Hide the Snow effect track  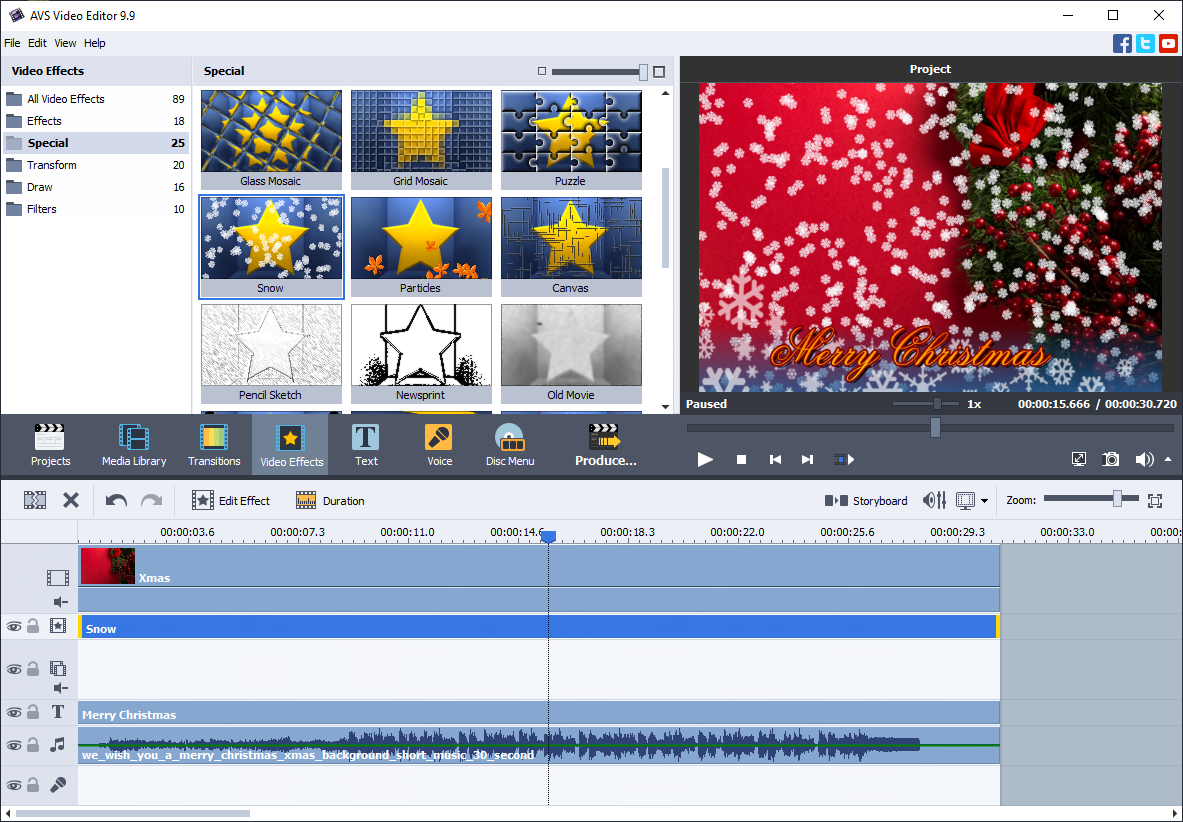coord(15,626)
